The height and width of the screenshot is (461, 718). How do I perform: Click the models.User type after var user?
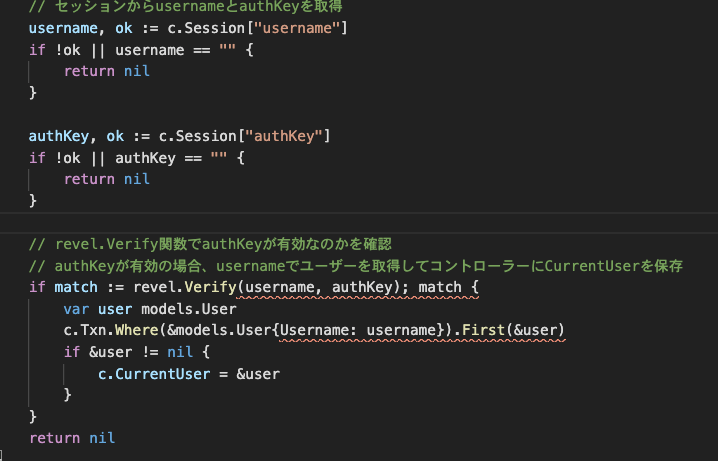click(x=173, y=309)
